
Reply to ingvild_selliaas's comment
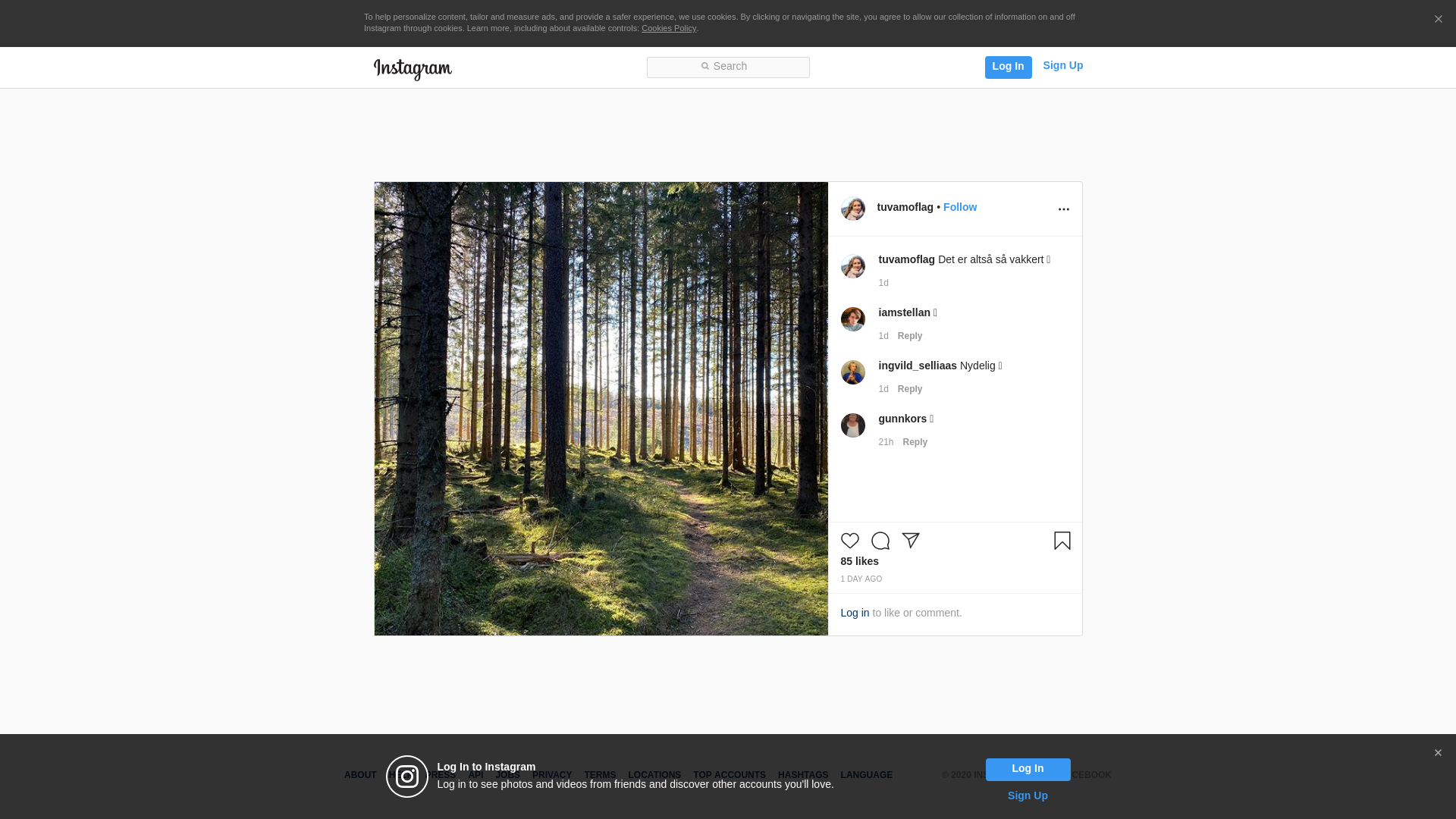909,389
